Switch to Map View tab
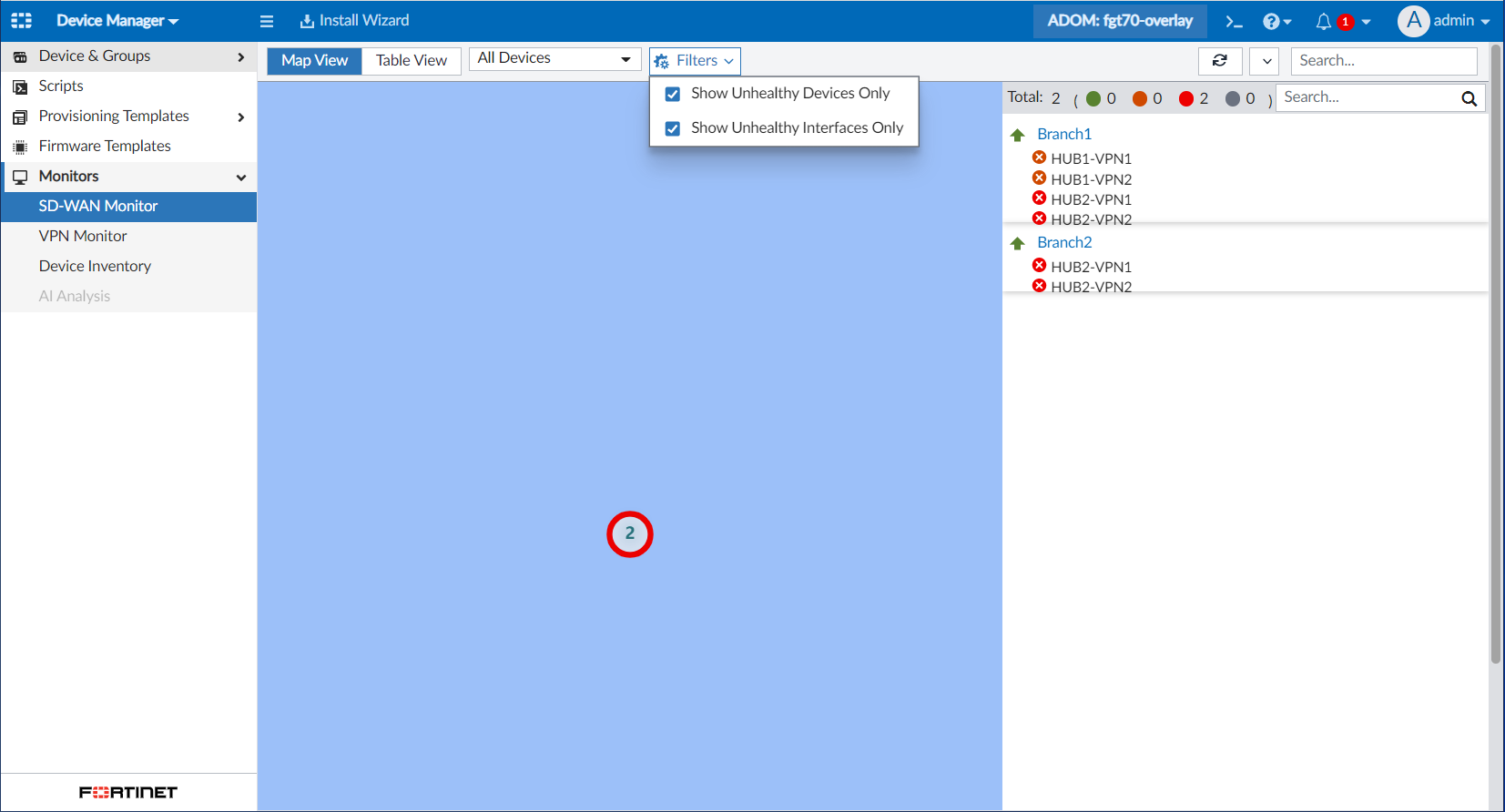 tap(315, 61)
